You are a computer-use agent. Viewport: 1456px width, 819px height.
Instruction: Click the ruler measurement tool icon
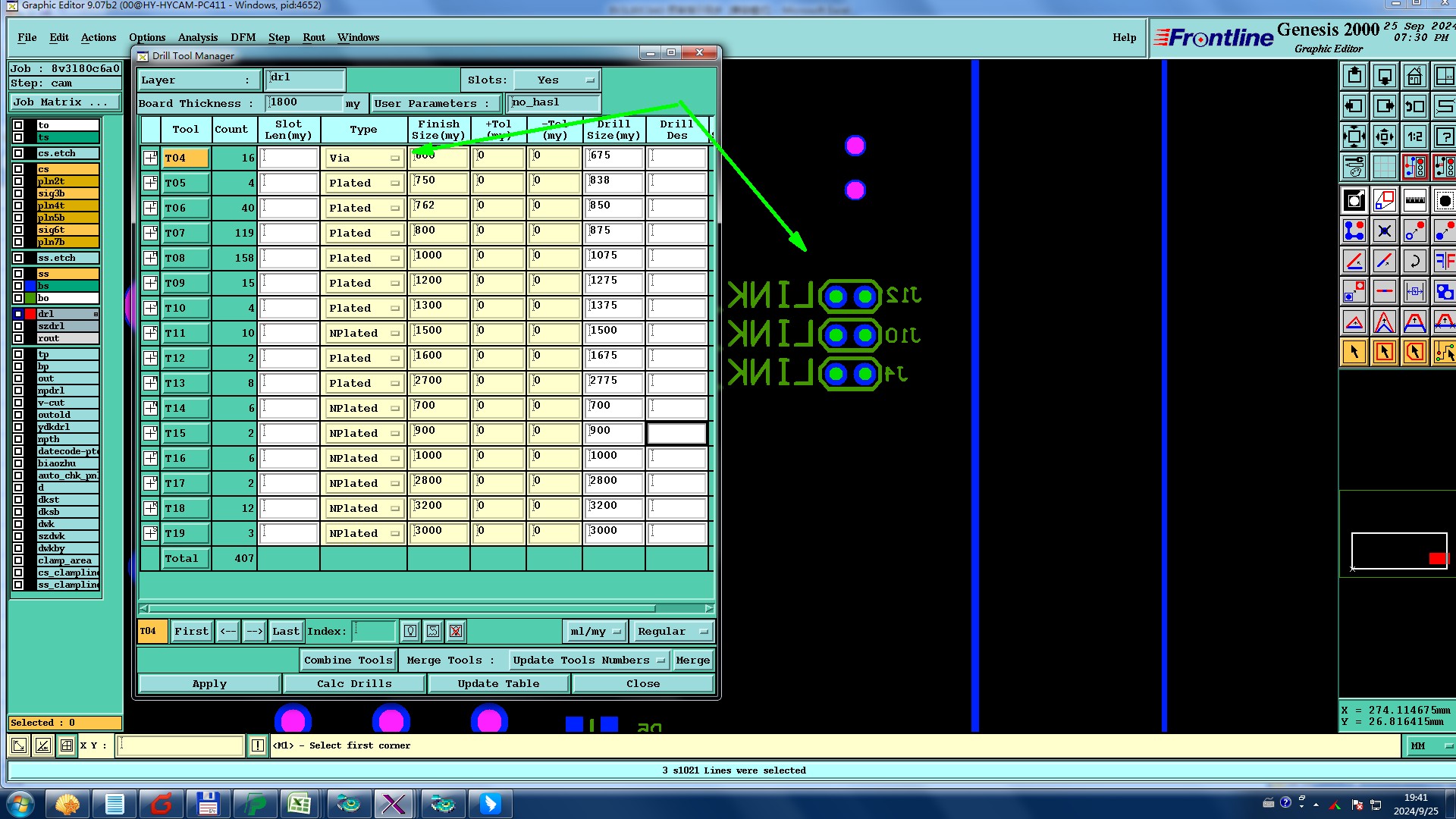point(1414,201)
